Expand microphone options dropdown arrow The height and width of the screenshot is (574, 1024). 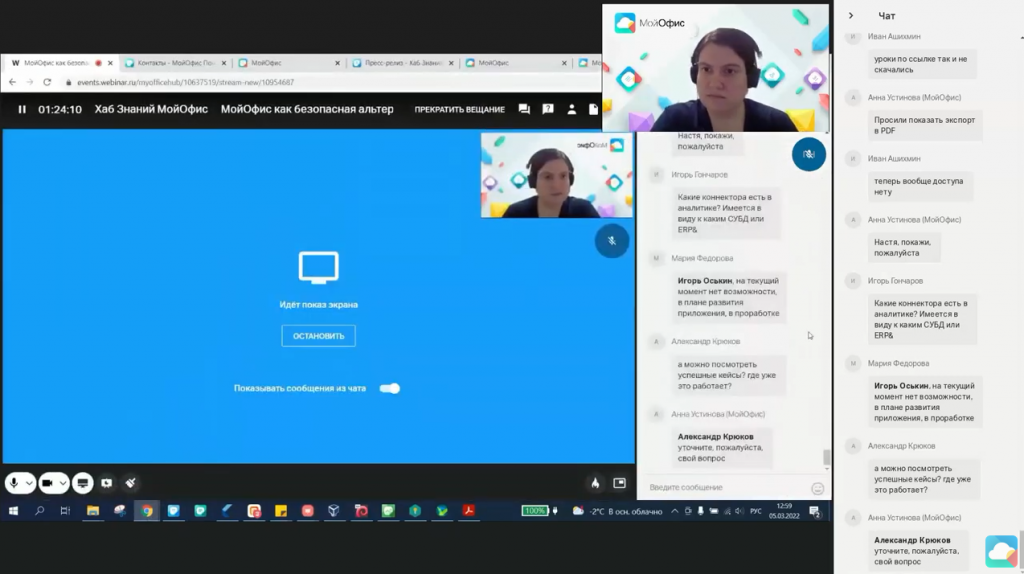29,483
